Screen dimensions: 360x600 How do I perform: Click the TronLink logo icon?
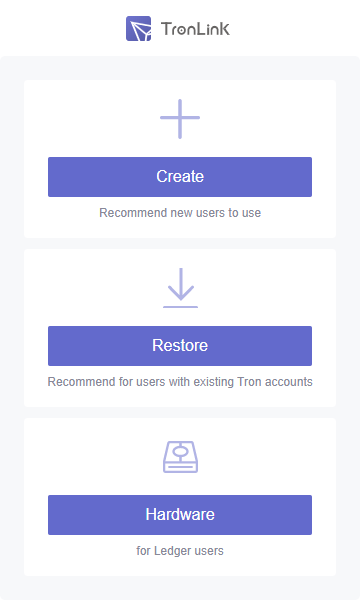(x=138, y=29)
